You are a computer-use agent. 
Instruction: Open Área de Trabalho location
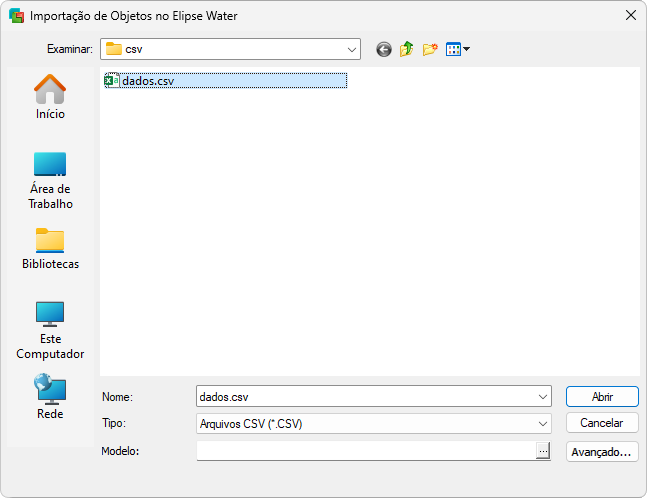50,180
